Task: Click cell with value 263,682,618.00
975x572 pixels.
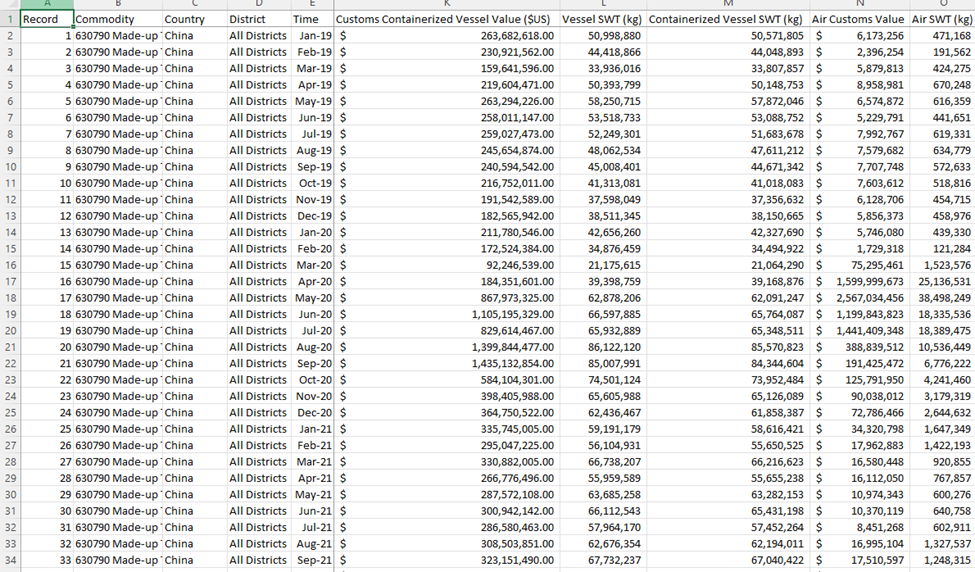Action: 446,35
